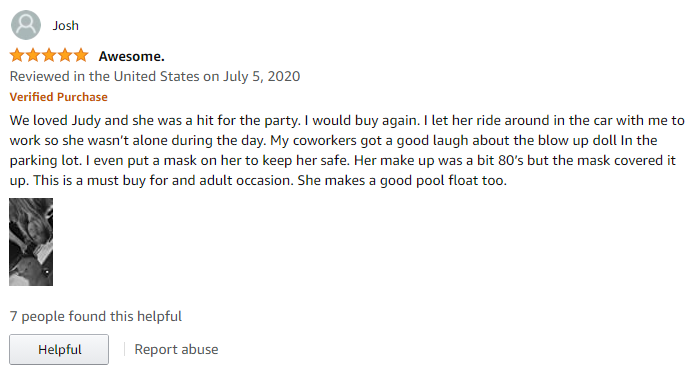Open the attached review photo thumbnail
The image size is (695, 367).
coord(31,242)
